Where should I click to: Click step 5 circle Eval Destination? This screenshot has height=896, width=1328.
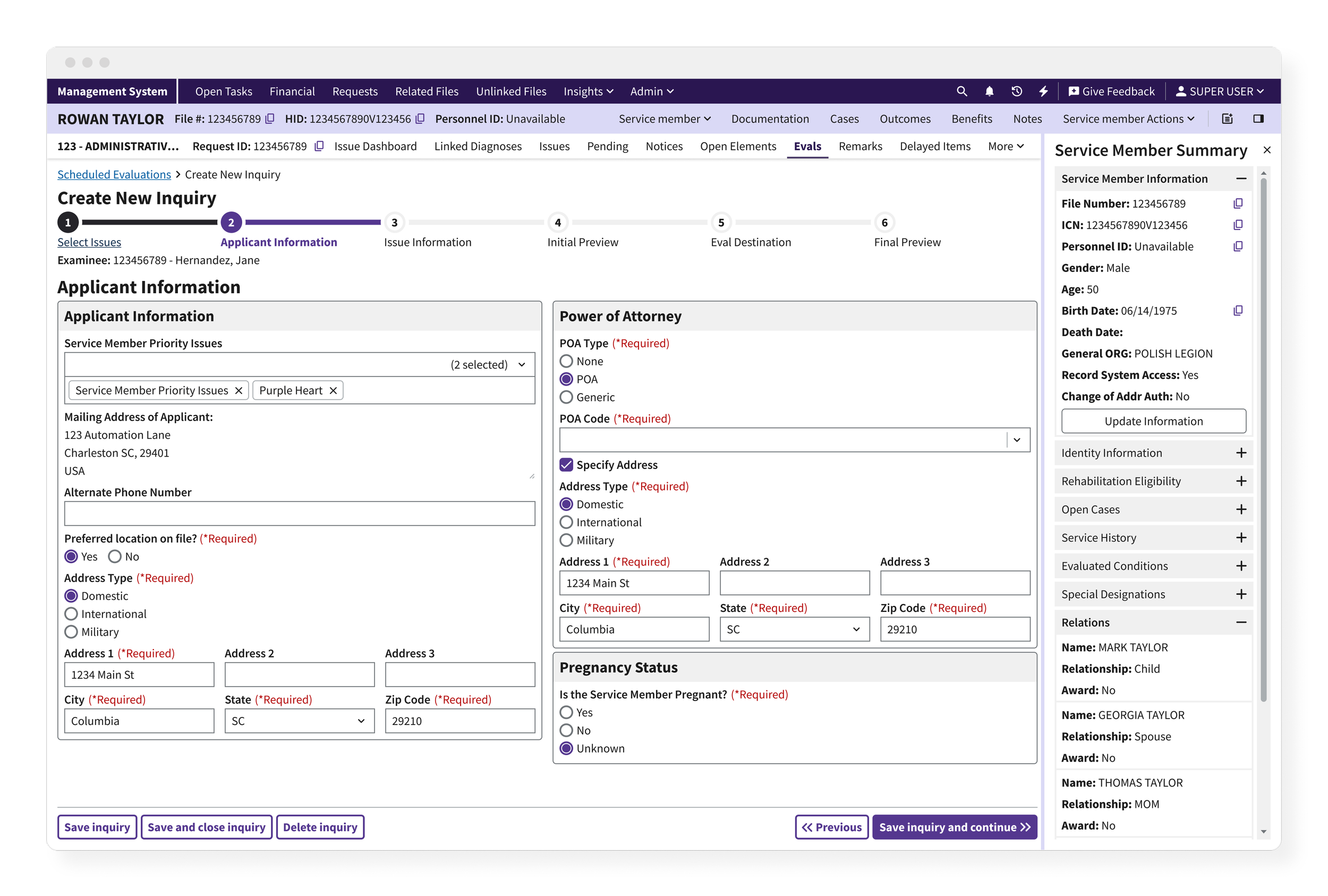(x=721, y=223)
